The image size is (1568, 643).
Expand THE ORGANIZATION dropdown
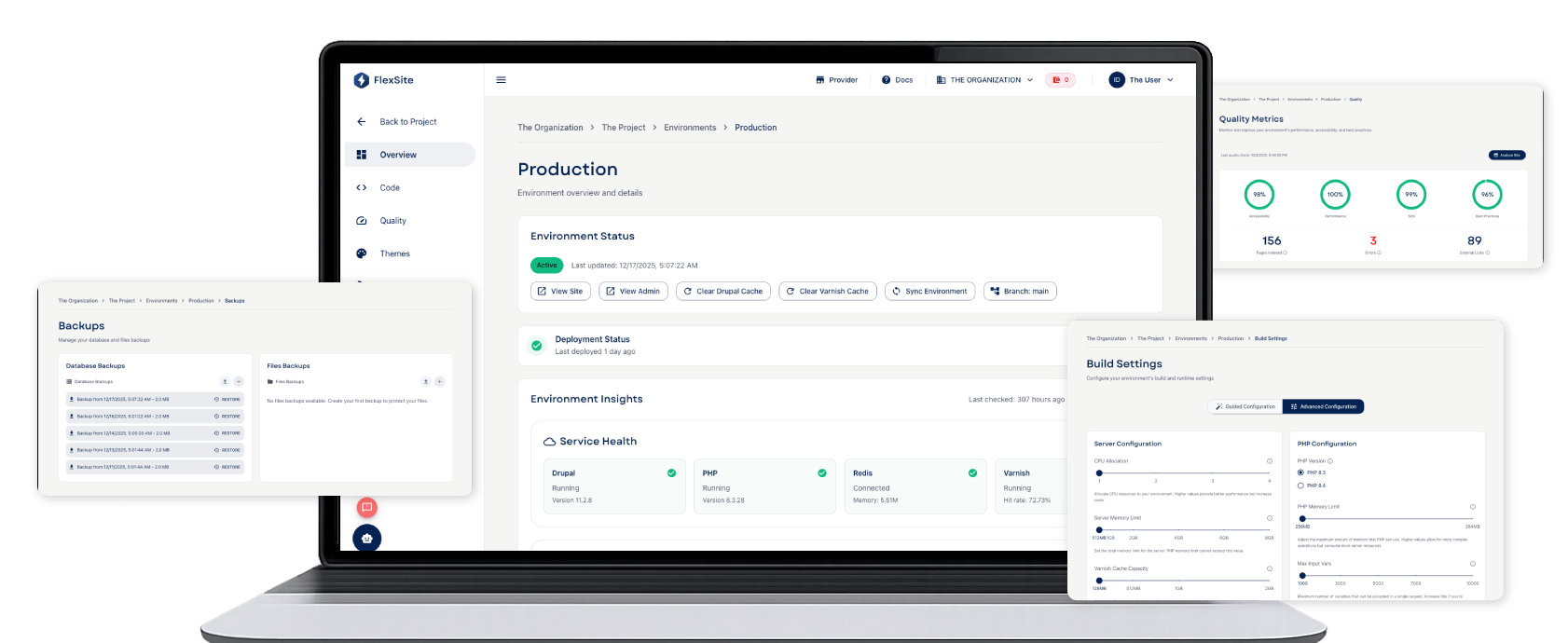click(x=985, y=80)
